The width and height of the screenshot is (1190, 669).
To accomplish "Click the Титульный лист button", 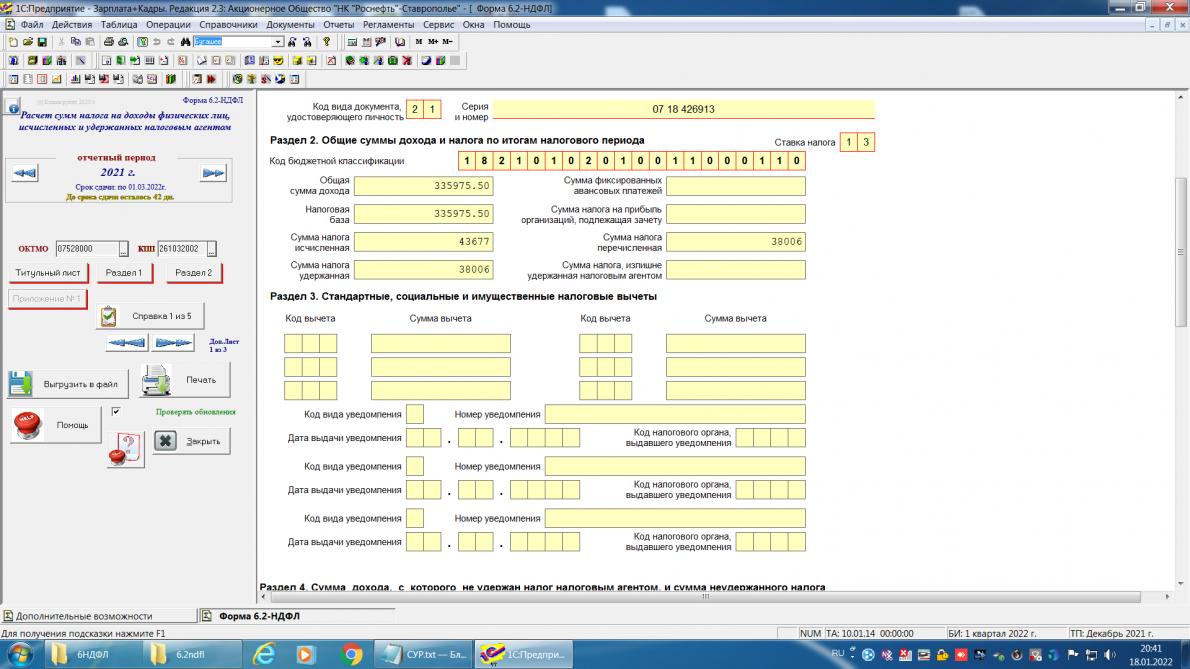I will click(x=48, y=273).
